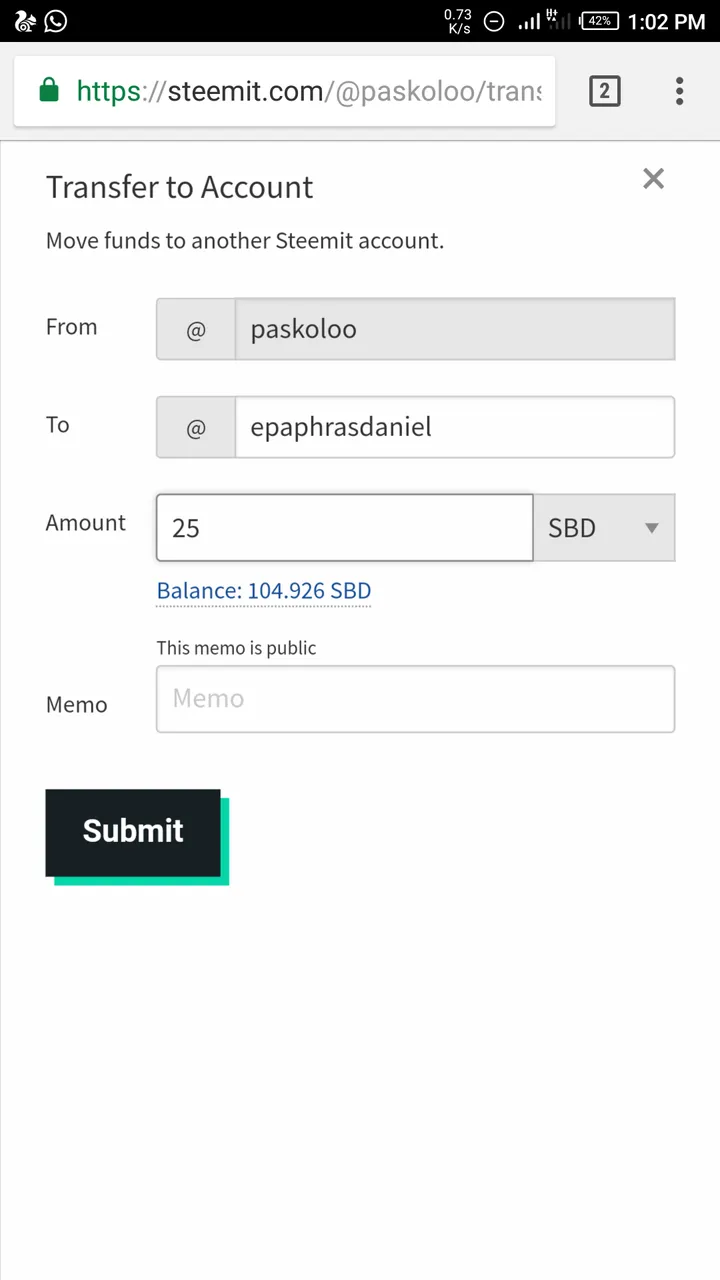The width and height of the screenshot is (720, 1280).
Task: Tap the WhatsApp notification icon
Action: (x=56, y=21)
